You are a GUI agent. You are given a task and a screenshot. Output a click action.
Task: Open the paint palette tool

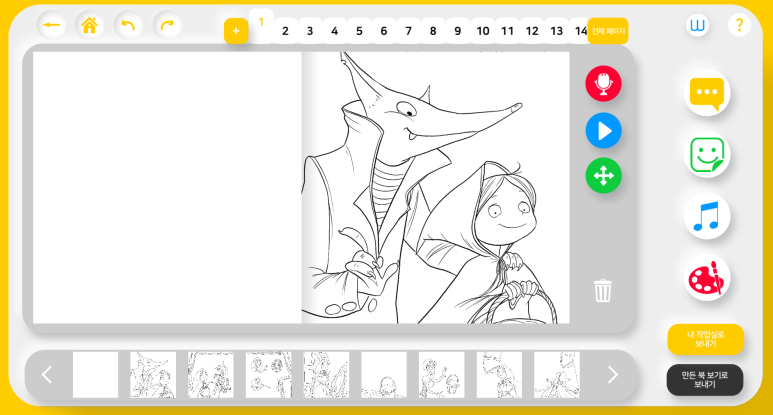pos(707,278)
